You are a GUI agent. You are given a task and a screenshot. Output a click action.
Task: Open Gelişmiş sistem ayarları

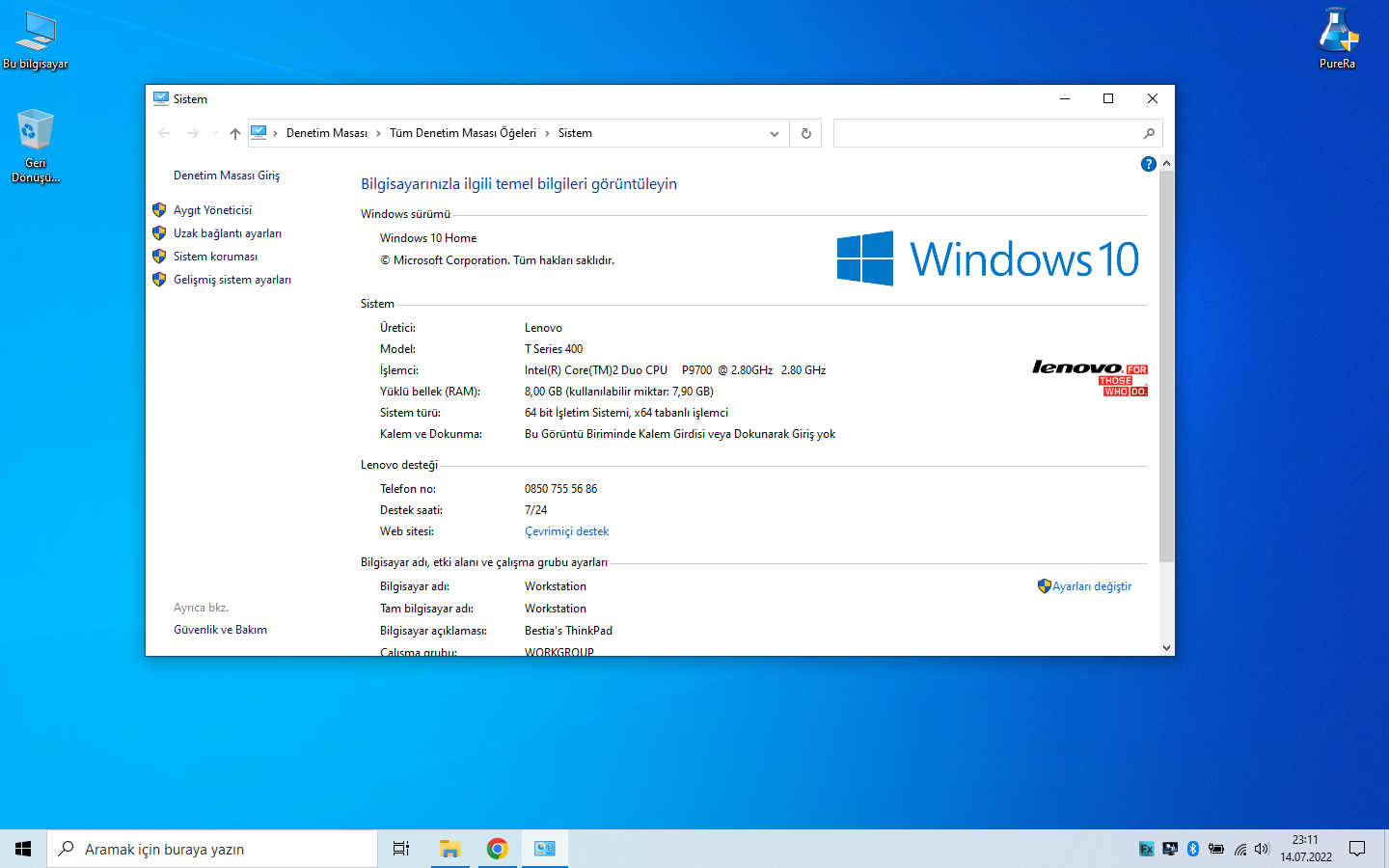(x=232, y=280)
